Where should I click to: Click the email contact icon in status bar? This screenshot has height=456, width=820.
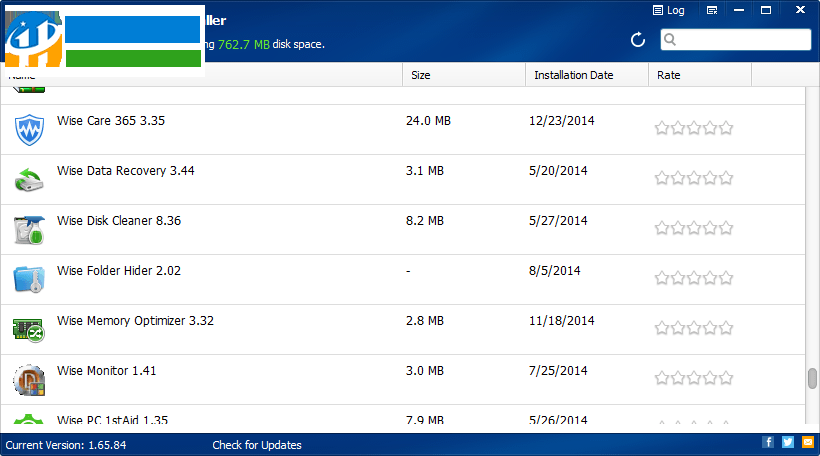(x=808, y=442)
